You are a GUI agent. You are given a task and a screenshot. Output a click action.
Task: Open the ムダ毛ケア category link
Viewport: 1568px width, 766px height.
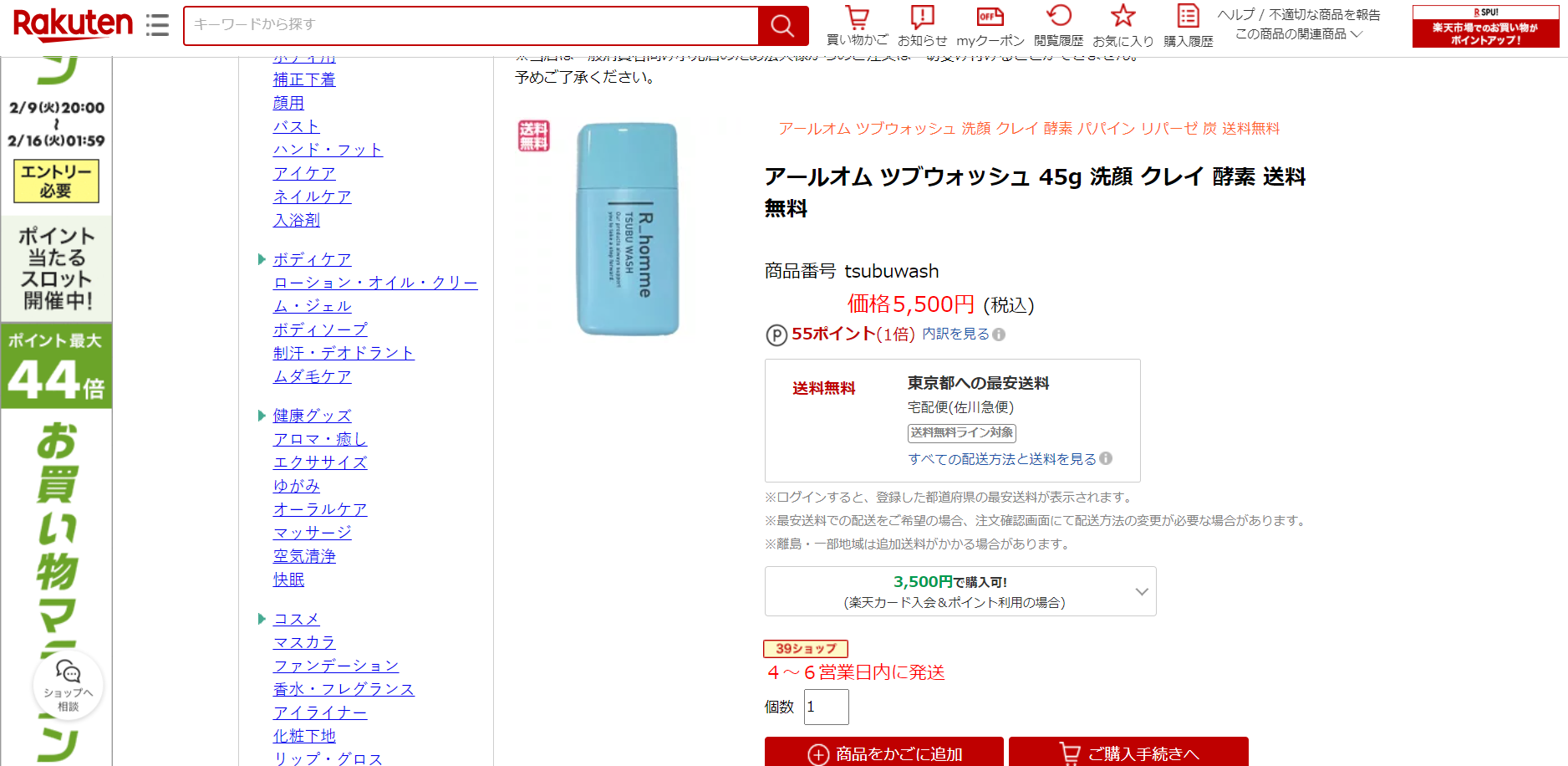pos(313,376)
